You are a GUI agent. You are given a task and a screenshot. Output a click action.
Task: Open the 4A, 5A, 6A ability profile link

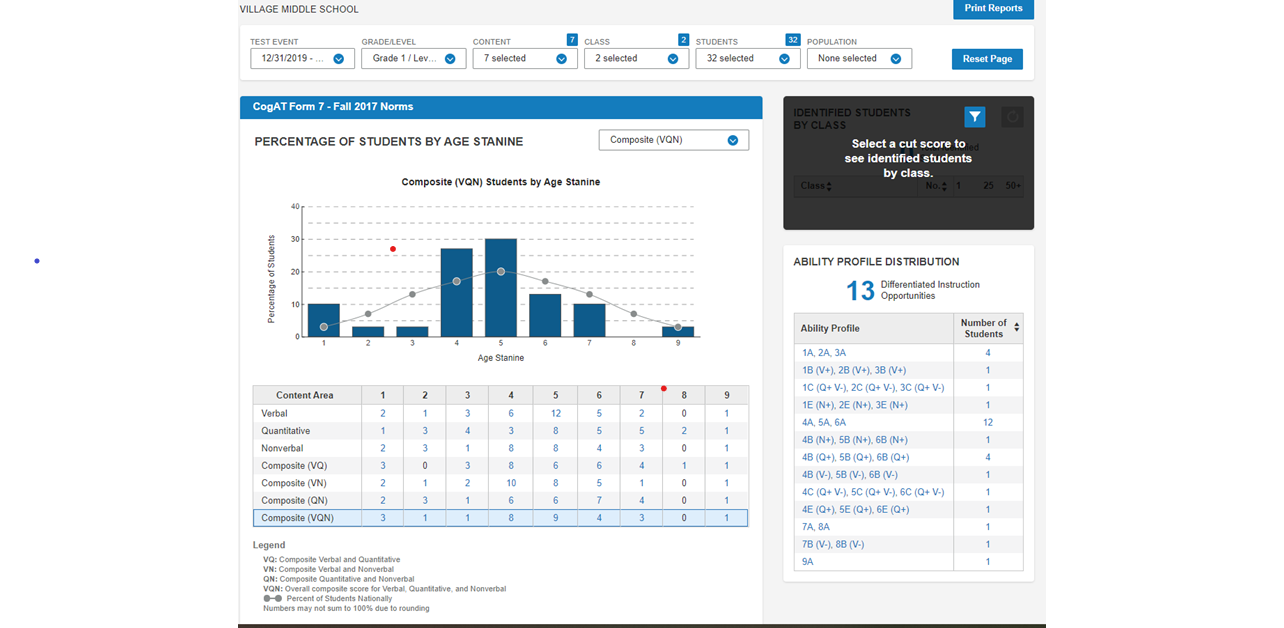825,423
